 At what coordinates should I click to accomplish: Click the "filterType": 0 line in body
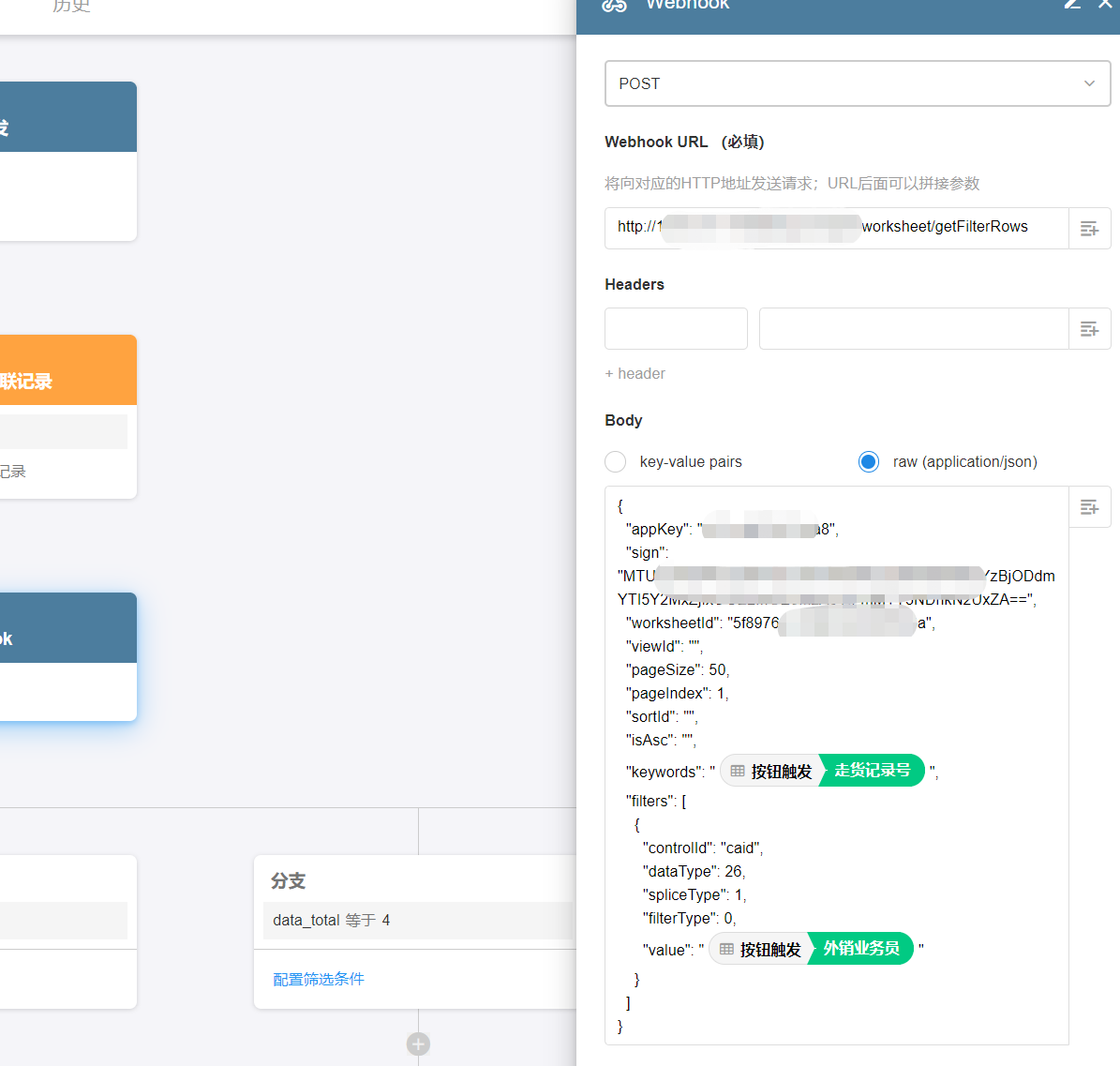(x=689, y=918)
